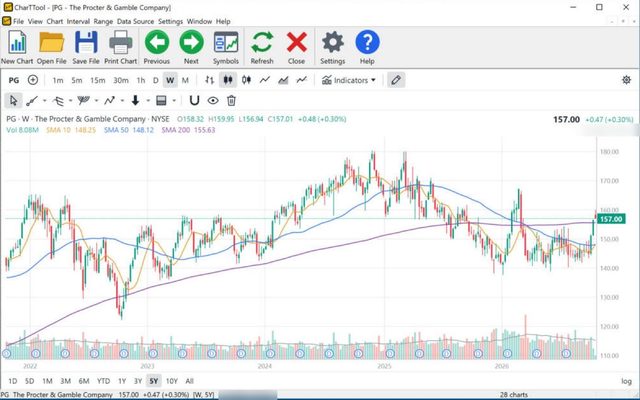The image size is (640, 400).
Task: Select the trend line drawing tool
Action: pos(32,100)
